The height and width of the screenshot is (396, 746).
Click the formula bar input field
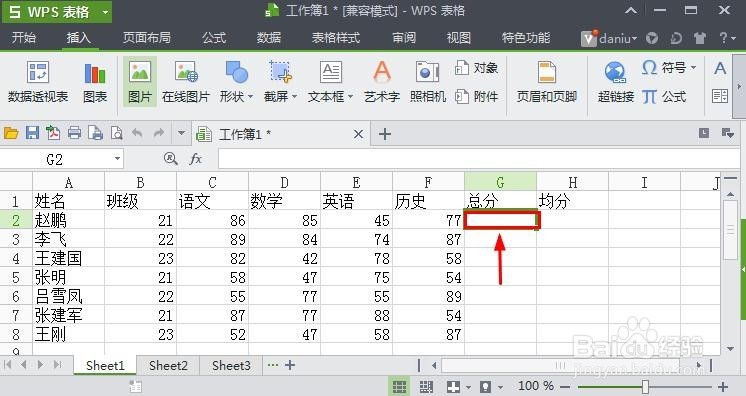(479, 159)
